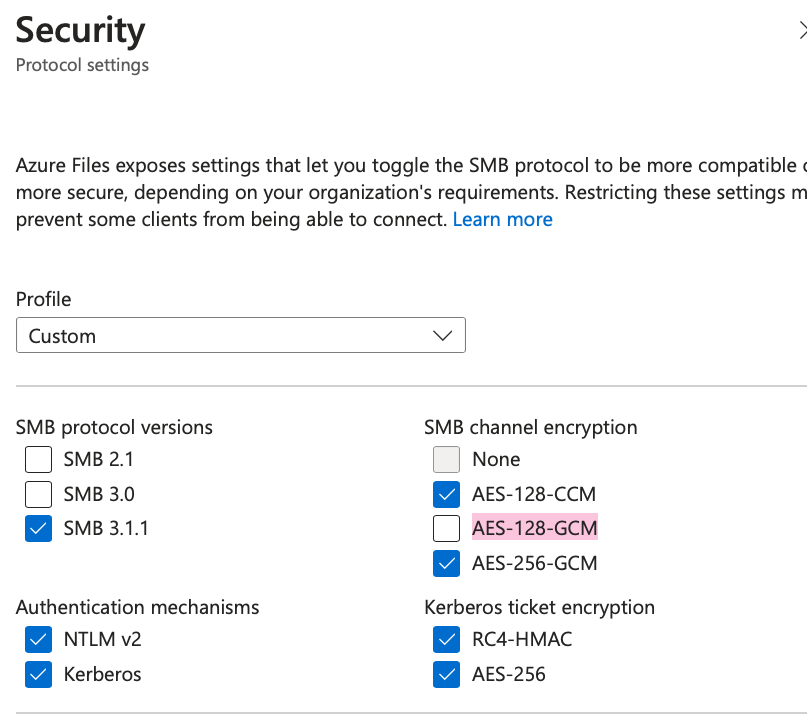The width and height of the screenshot is (807, 719).
Task: Select None for SMB channel encryption
Action: click(x=446, y=459)
